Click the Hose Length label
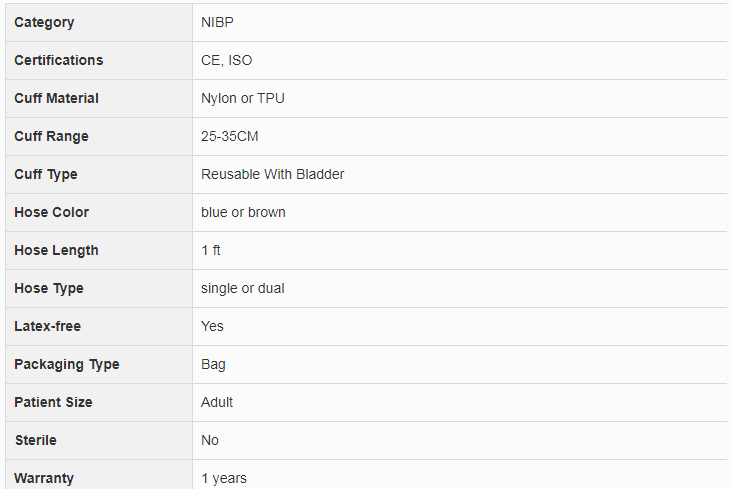Viewport: 732px width, 489px height. pos(56,250)
